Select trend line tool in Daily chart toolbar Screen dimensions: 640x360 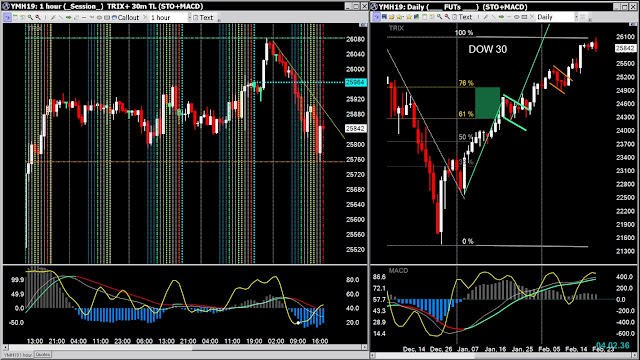pos(494,17)
